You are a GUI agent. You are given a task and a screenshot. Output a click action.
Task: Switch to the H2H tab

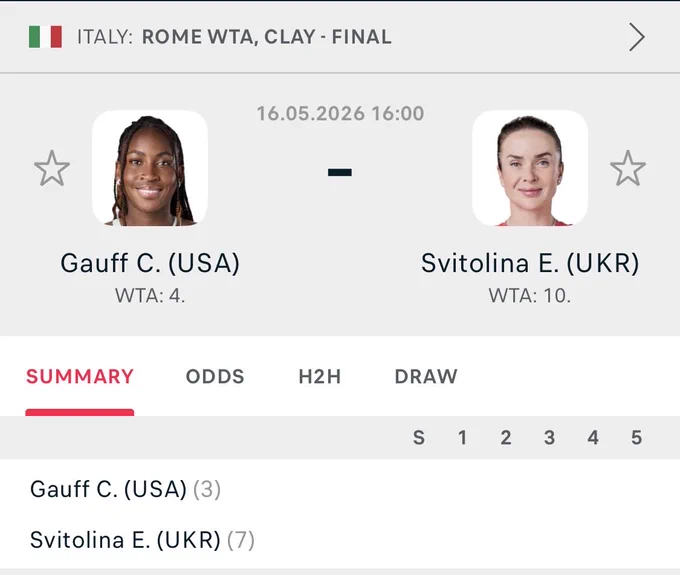click(320, 376)
